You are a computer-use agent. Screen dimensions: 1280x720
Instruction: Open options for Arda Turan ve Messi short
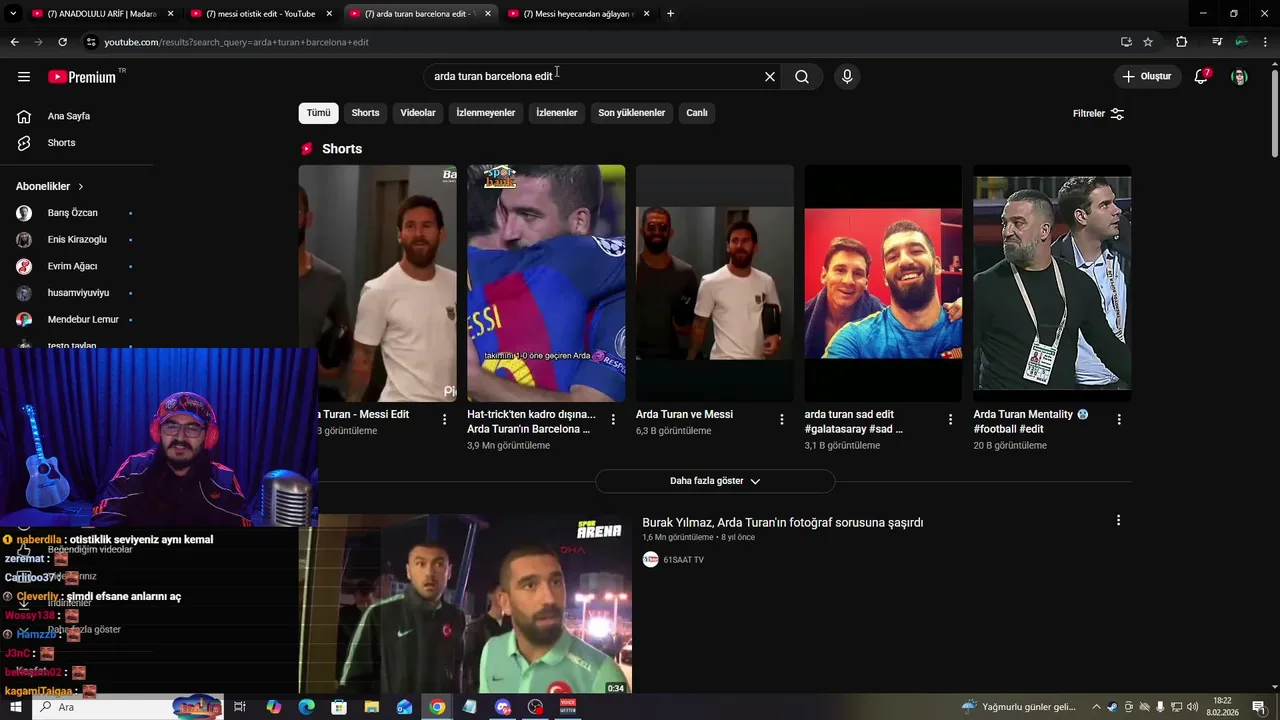[782, 420]
